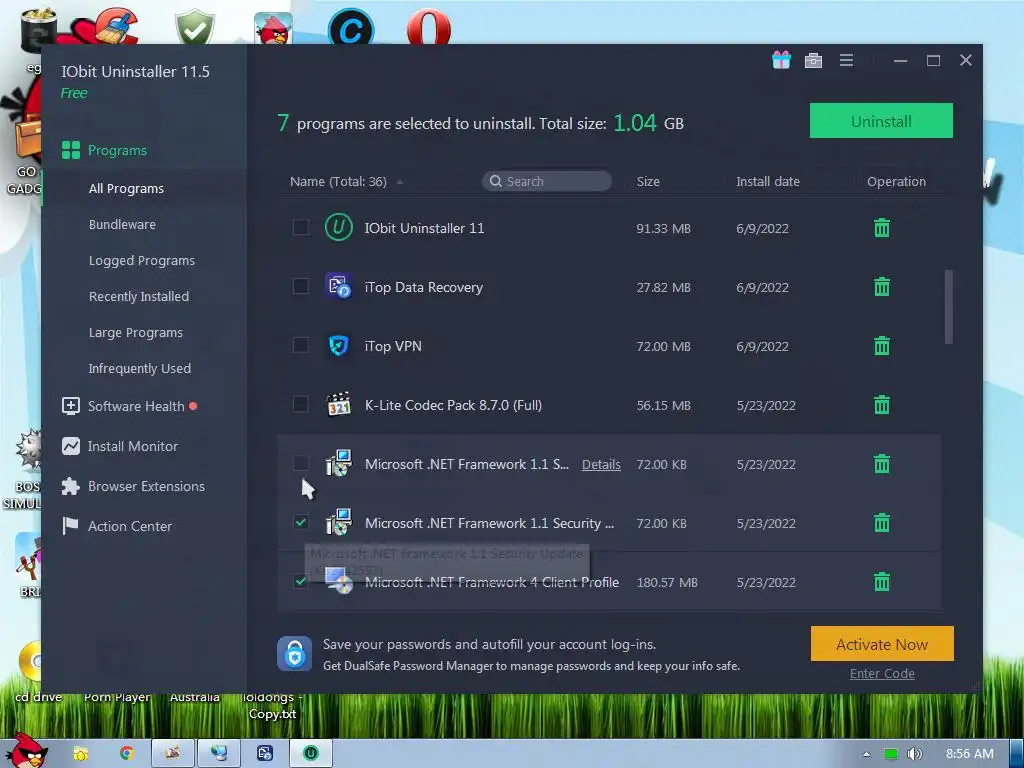Check the K-Lite Codec Pack checkbox
1024x768 pixels.
coord(300,404)
